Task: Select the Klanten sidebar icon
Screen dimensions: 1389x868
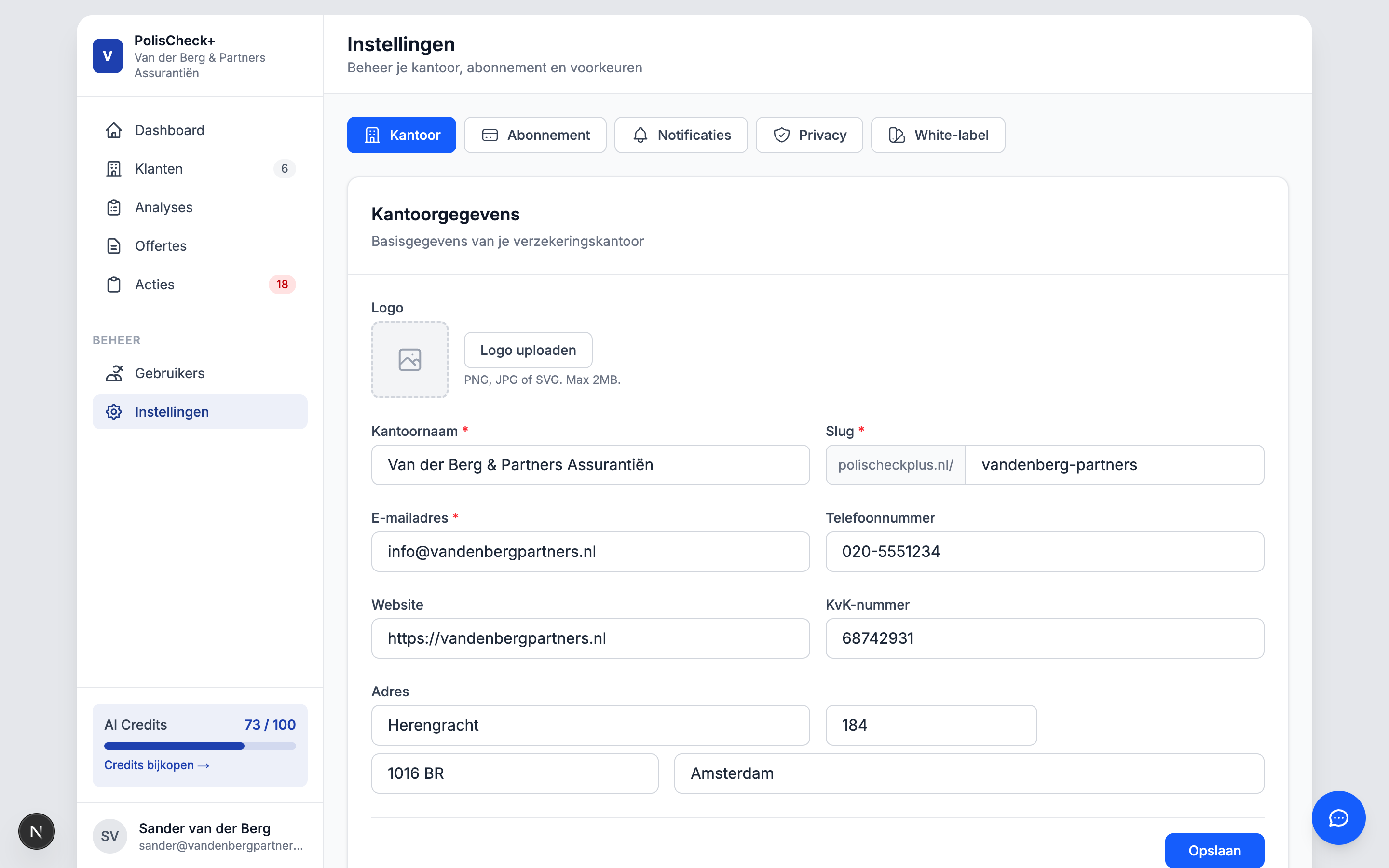Action: pyautogui.click(x=114, y=169)
